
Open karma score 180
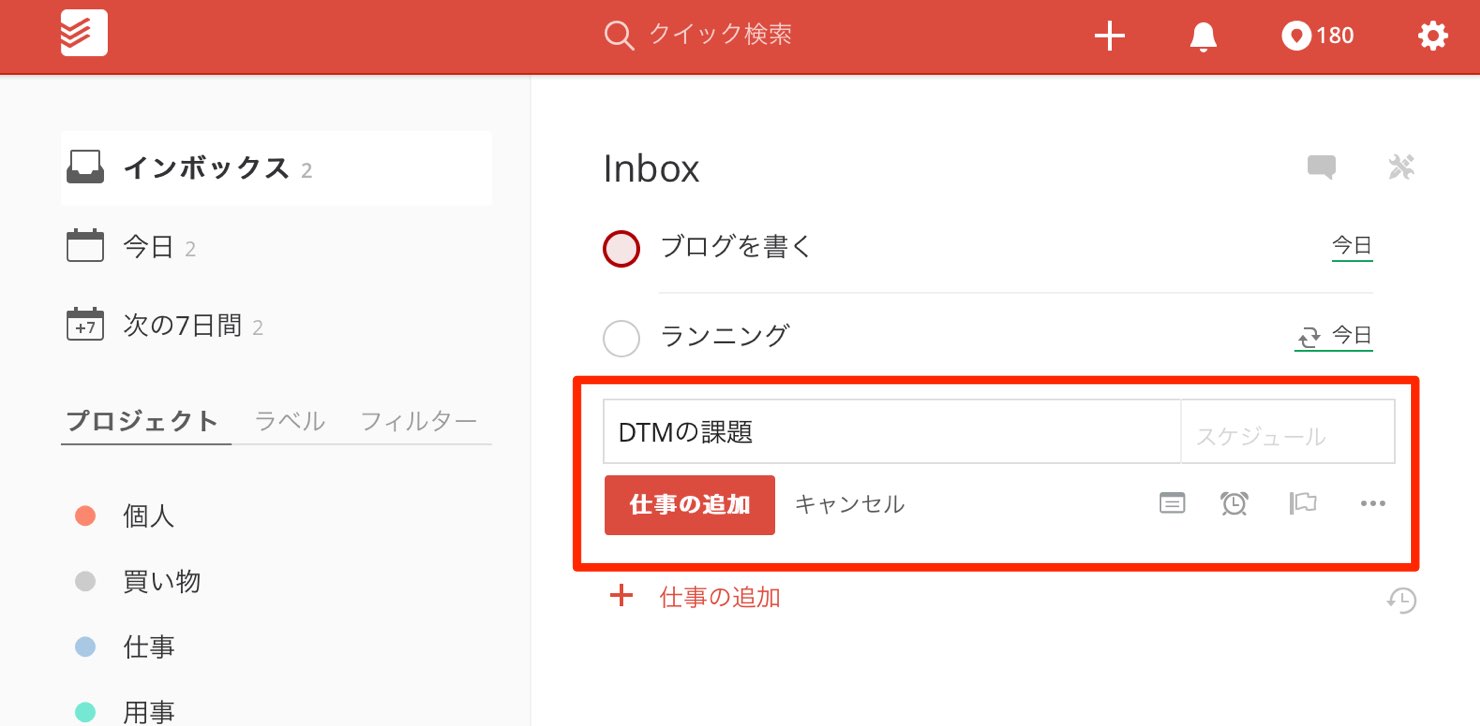point(1318,36)
